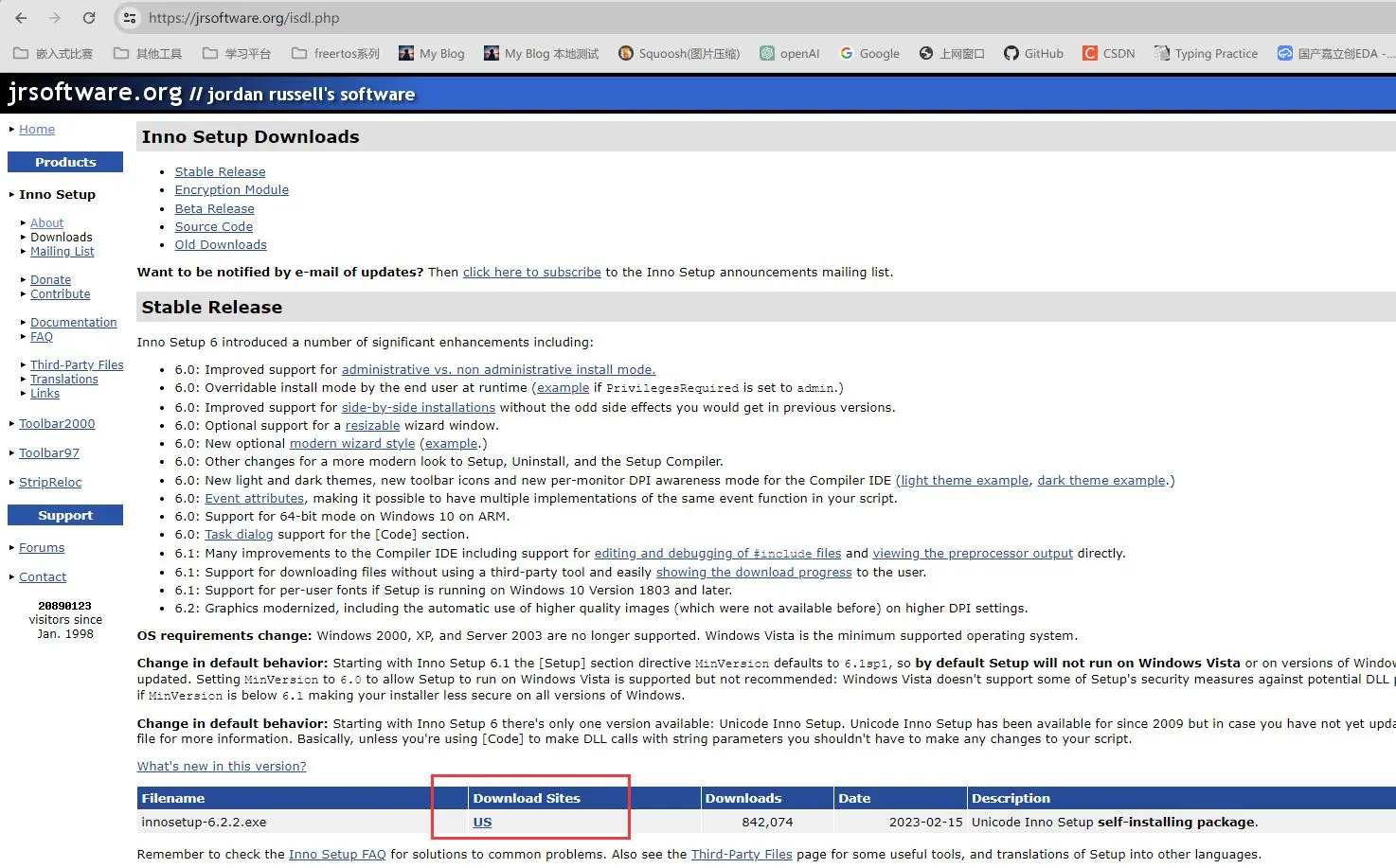Open the "What's new in this version?" link
The width and height of the screenshot is (1396, 868).
(x=222, y=767)
